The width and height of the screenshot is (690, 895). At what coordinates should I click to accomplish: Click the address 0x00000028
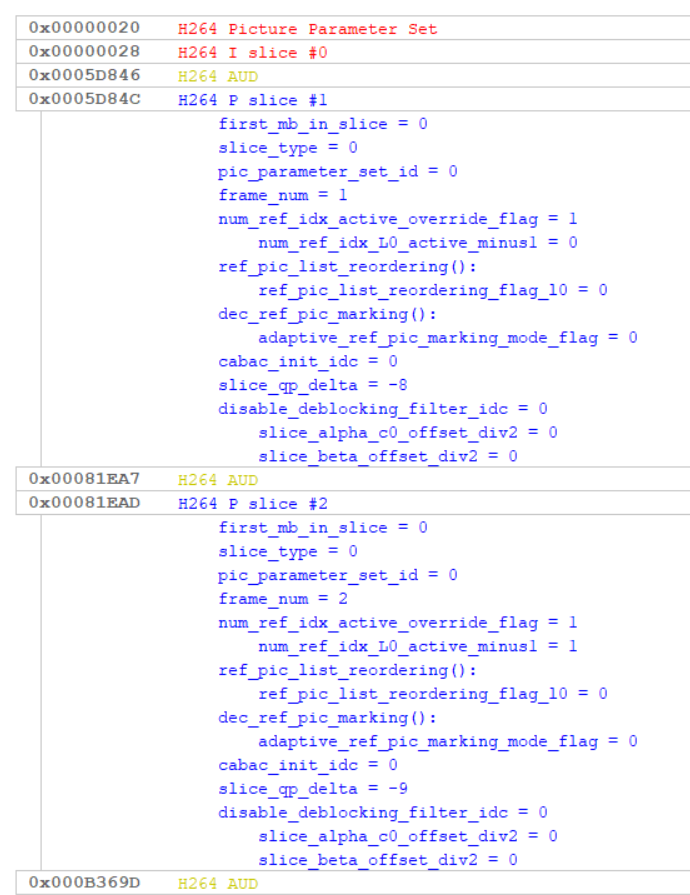click(x=84, y=51)
